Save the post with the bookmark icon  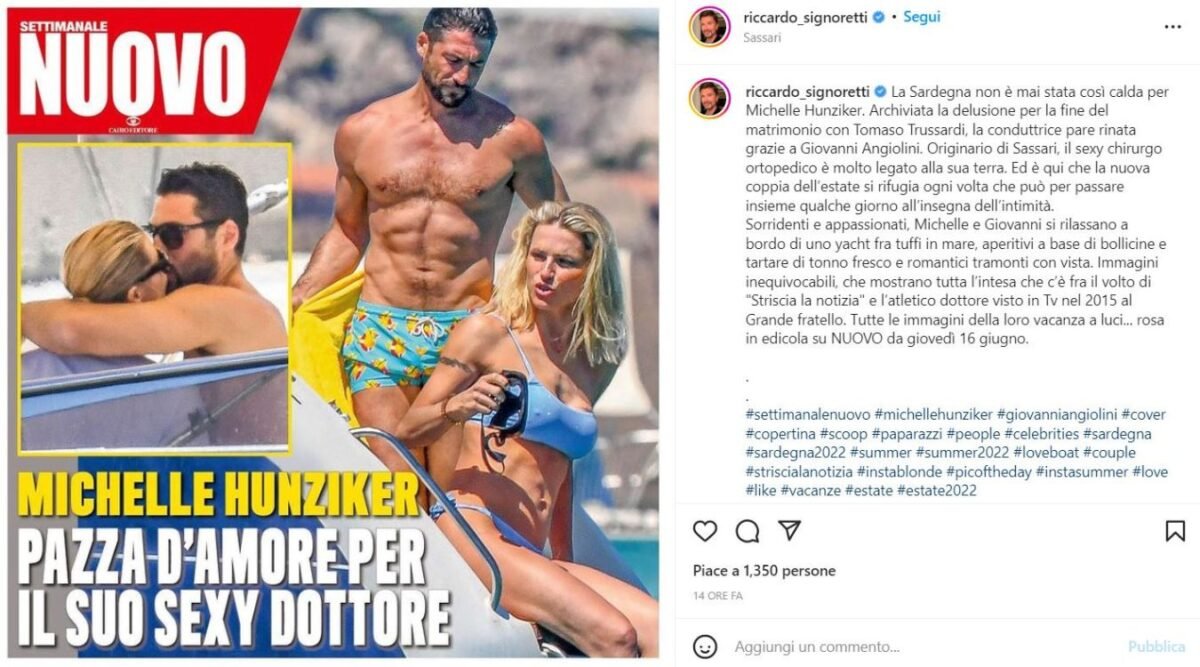pyautogui.click(x=1175, y=531)
